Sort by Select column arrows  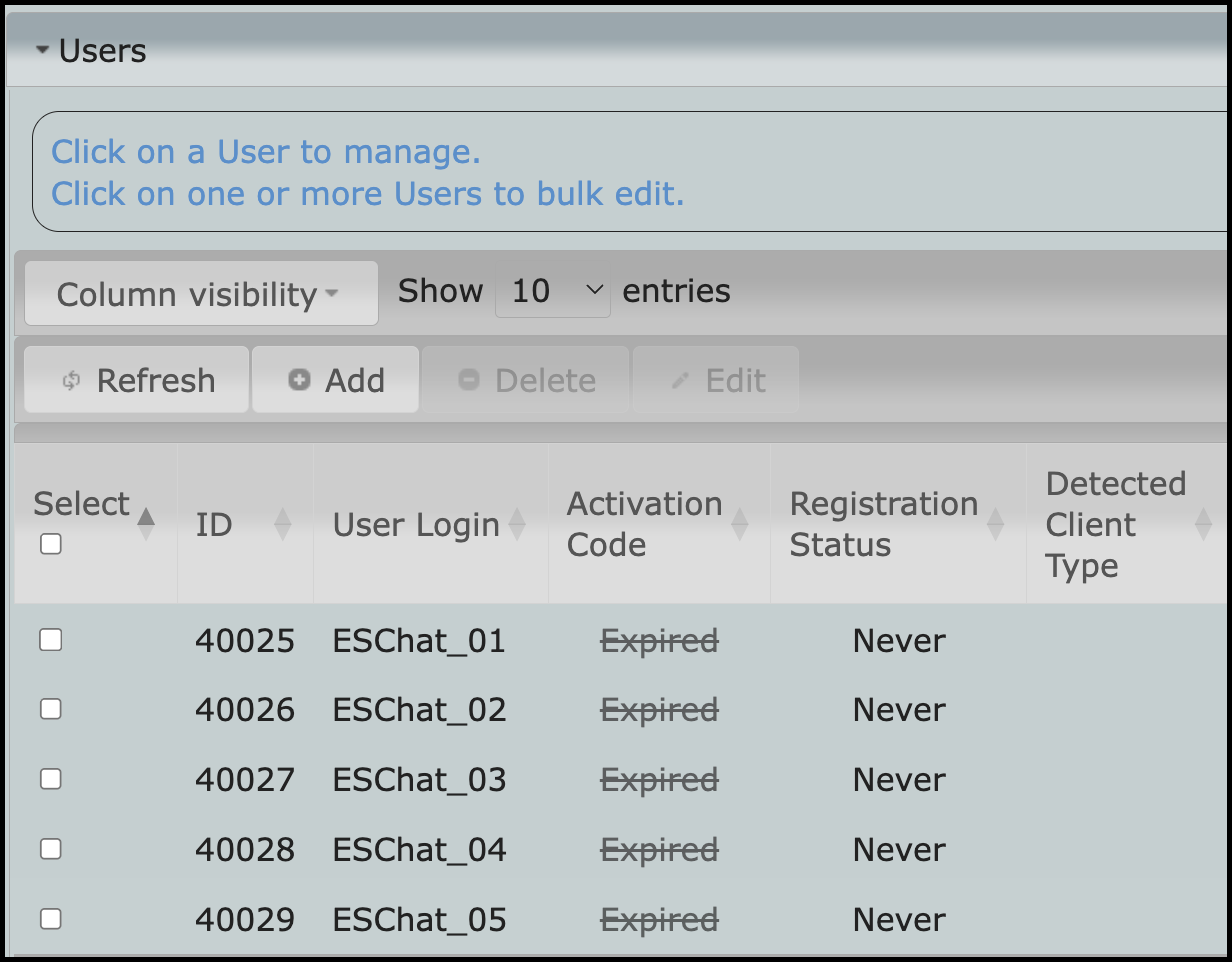pyautogui.click(x=146, y=524)
